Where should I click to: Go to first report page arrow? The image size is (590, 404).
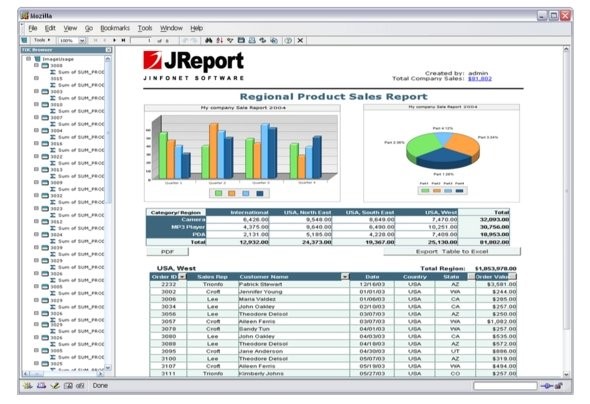[96, 40]
